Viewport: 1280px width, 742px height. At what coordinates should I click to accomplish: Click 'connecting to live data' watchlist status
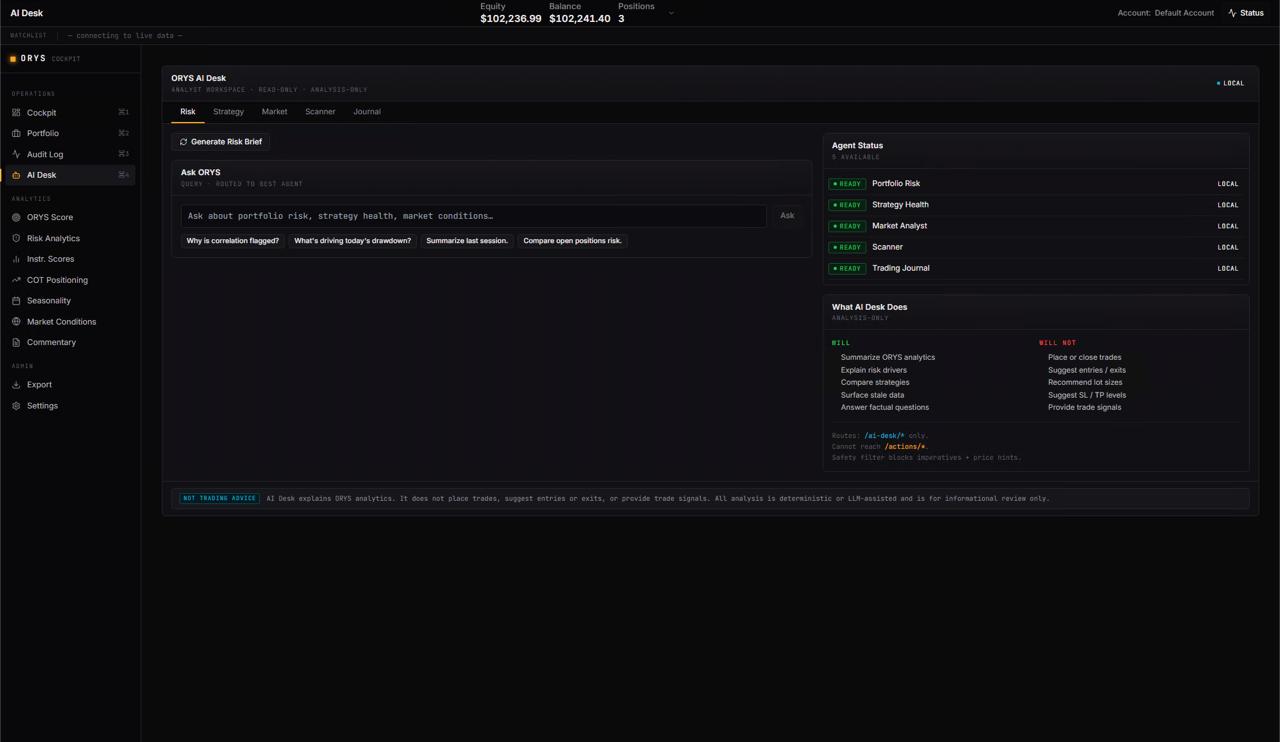coord(125,36)
